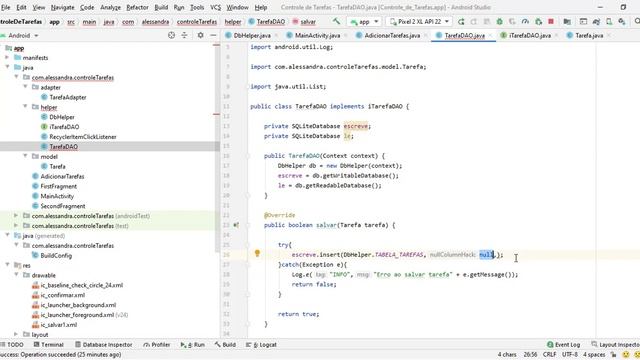This screenshot has height=360, width=640.
Task: Expand the layout folder
Action: tap(16, 334)
